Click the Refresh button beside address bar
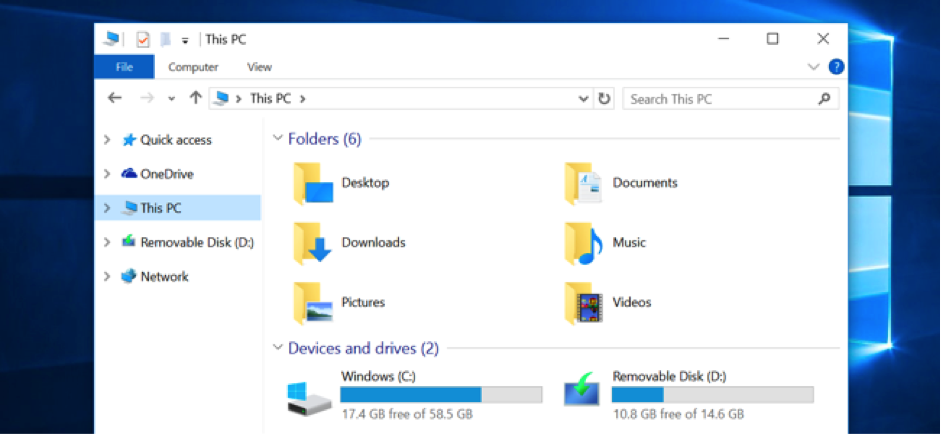Screen dimensions: 941x434 pos(604,99)
